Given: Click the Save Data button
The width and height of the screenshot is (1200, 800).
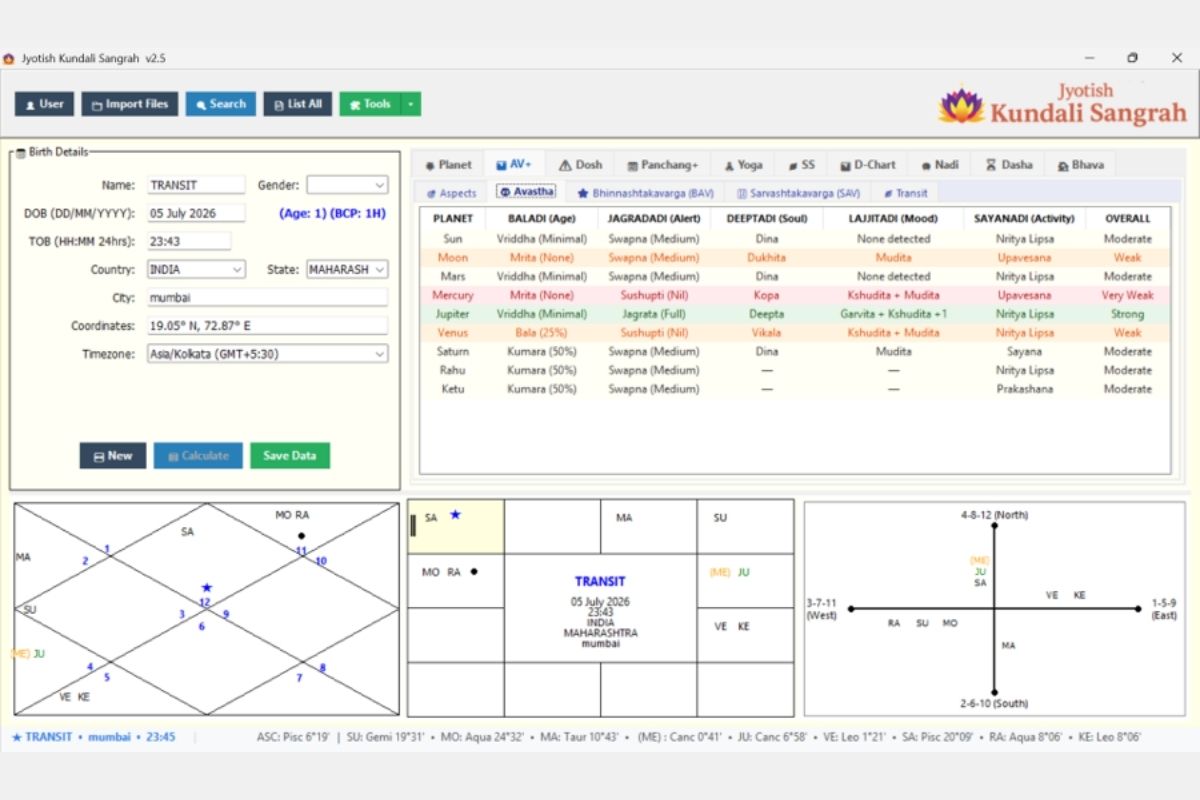Looking at the screenshot, I should click(x=290, y=456).
